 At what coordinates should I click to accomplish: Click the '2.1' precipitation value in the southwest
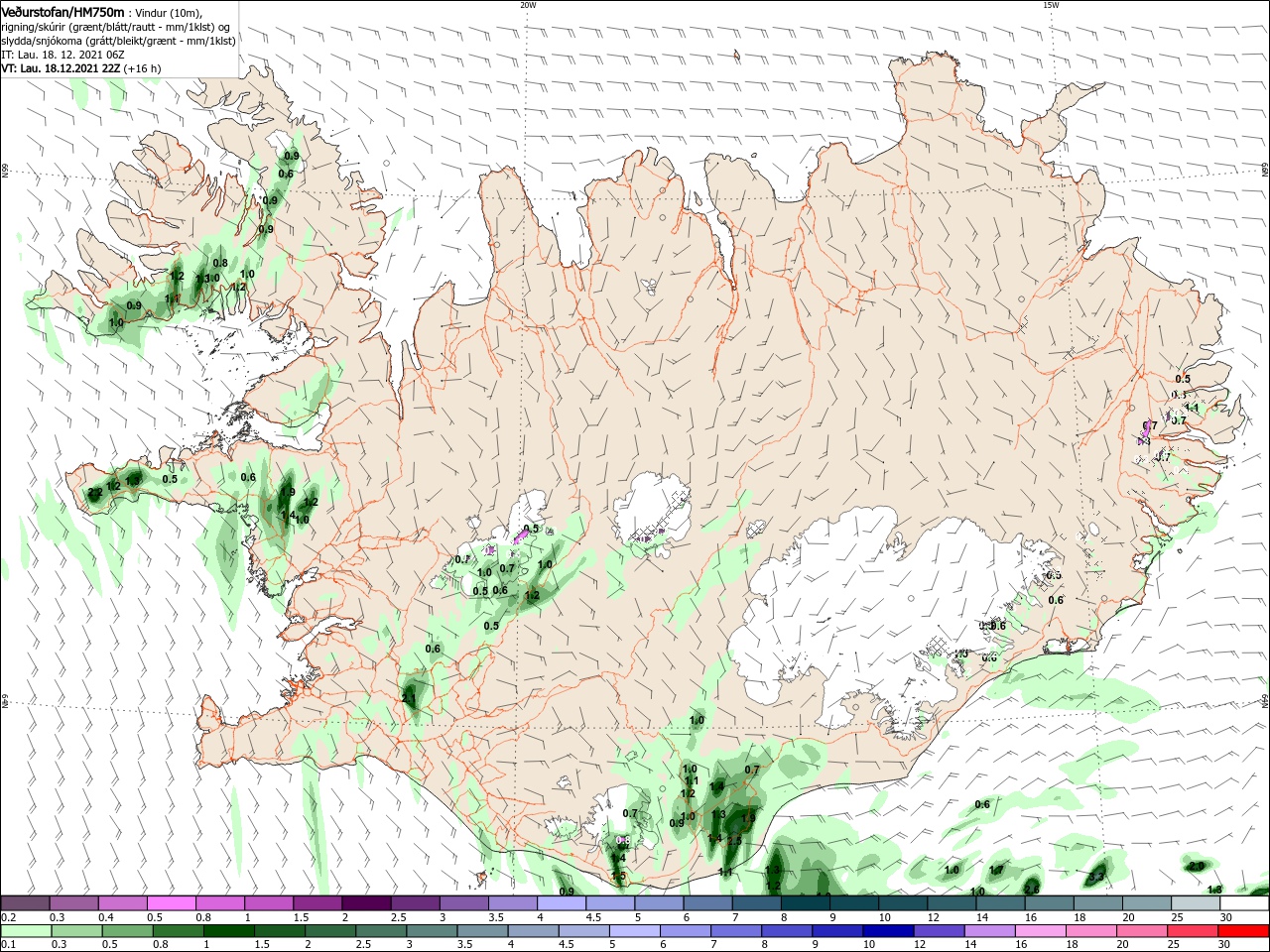pos(409,698)
